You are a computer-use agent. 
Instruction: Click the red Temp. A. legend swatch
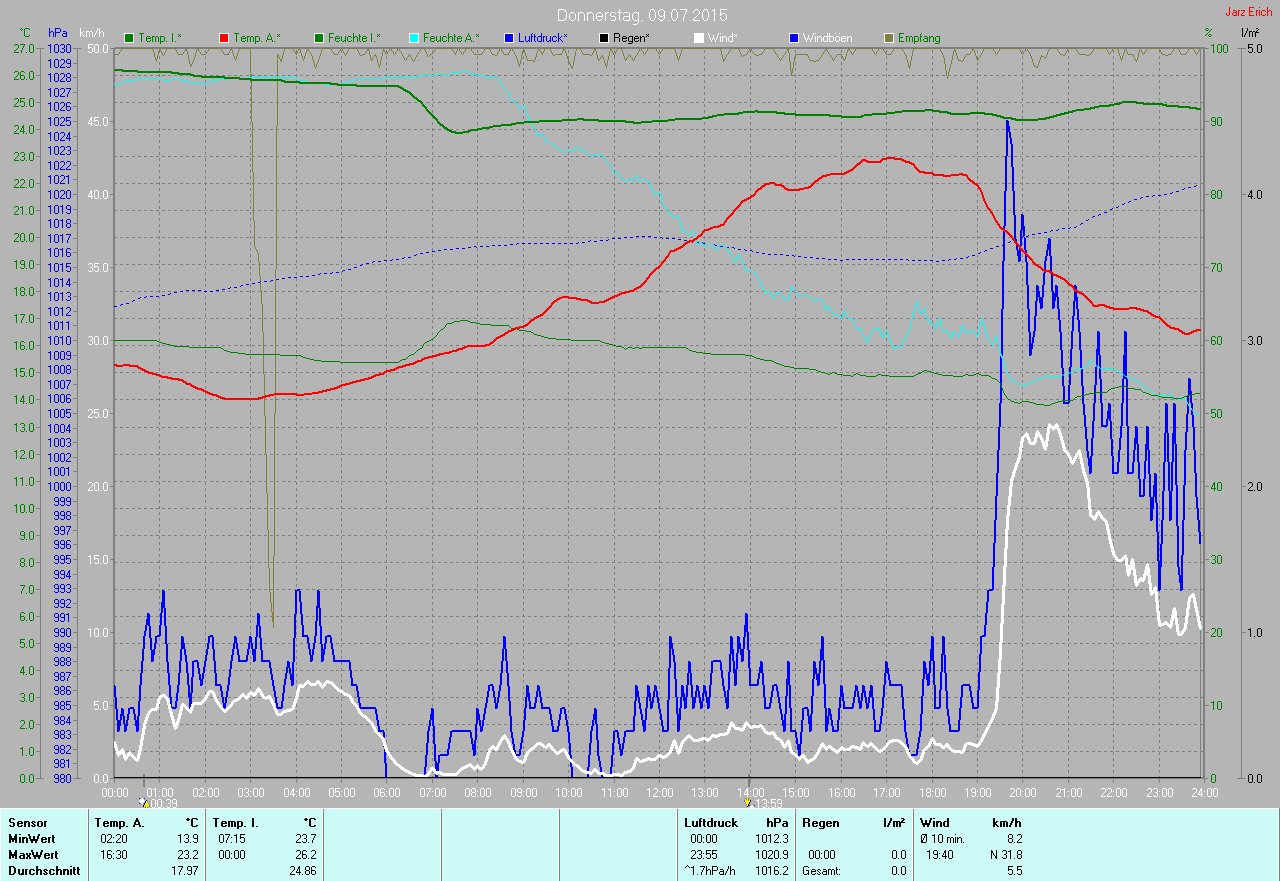(x=224, y=38)
